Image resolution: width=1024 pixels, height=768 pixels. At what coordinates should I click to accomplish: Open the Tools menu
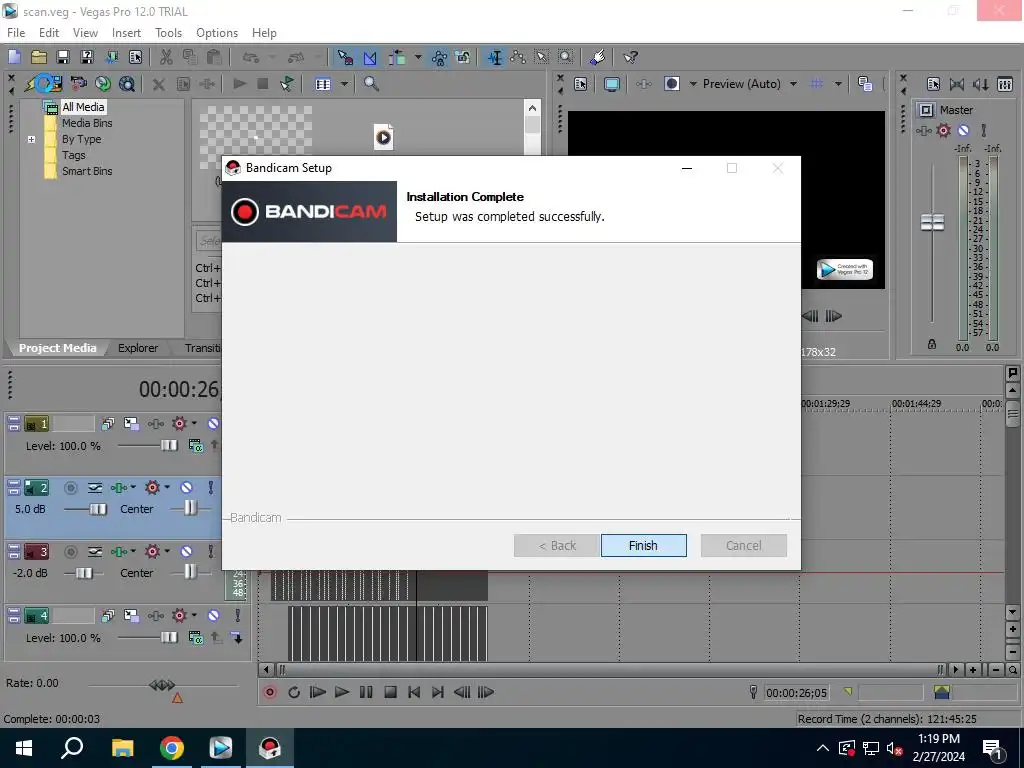tap(168, 33)
